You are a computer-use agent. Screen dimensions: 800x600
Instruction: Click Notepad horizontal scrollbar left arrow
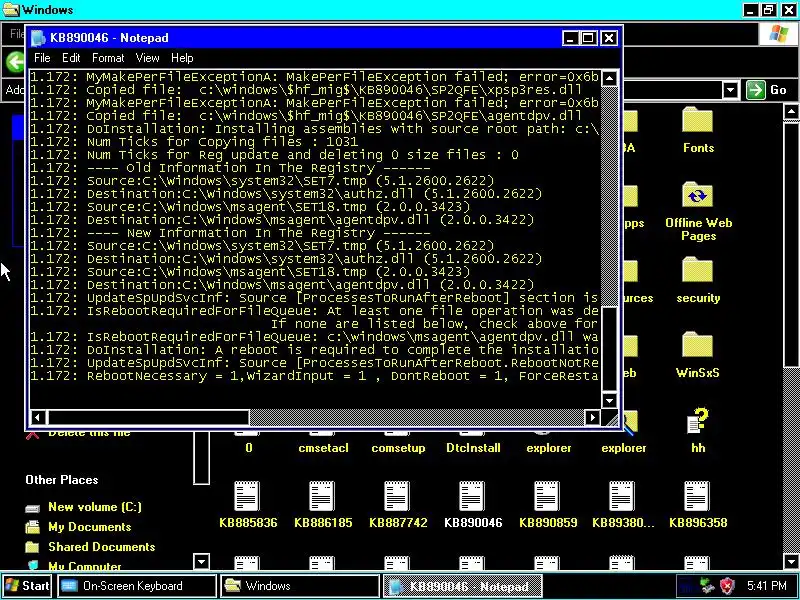(x=37, y=418)
